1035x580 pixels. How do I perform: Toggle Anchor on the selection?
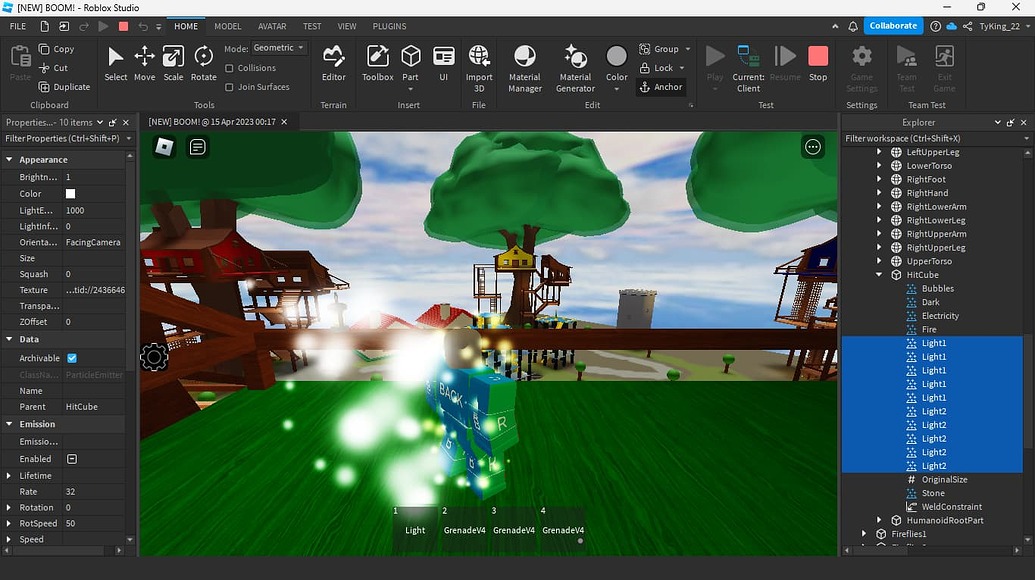coord(663,87)
